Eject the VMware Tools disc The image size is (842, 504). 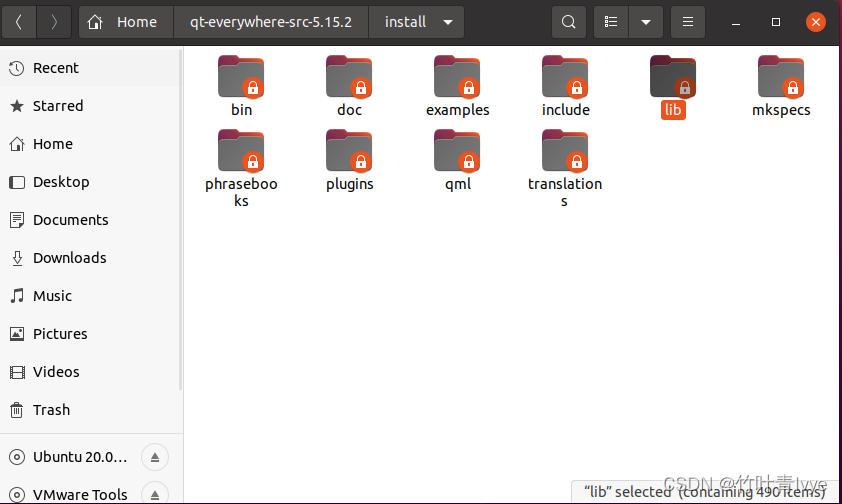tap(155, 494)
